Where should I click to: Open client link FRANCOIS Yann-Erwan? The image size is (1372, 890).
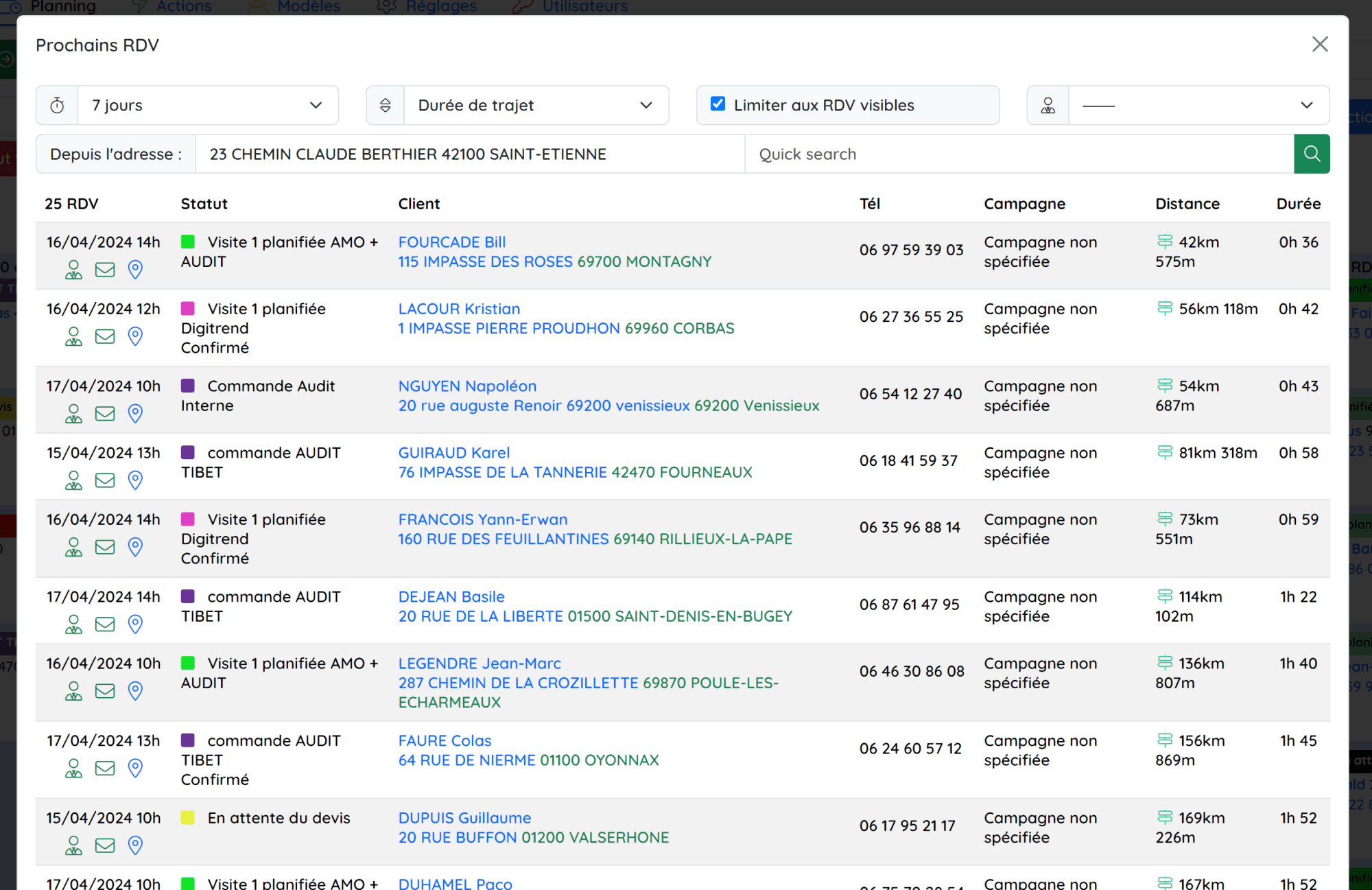(482, 519)
